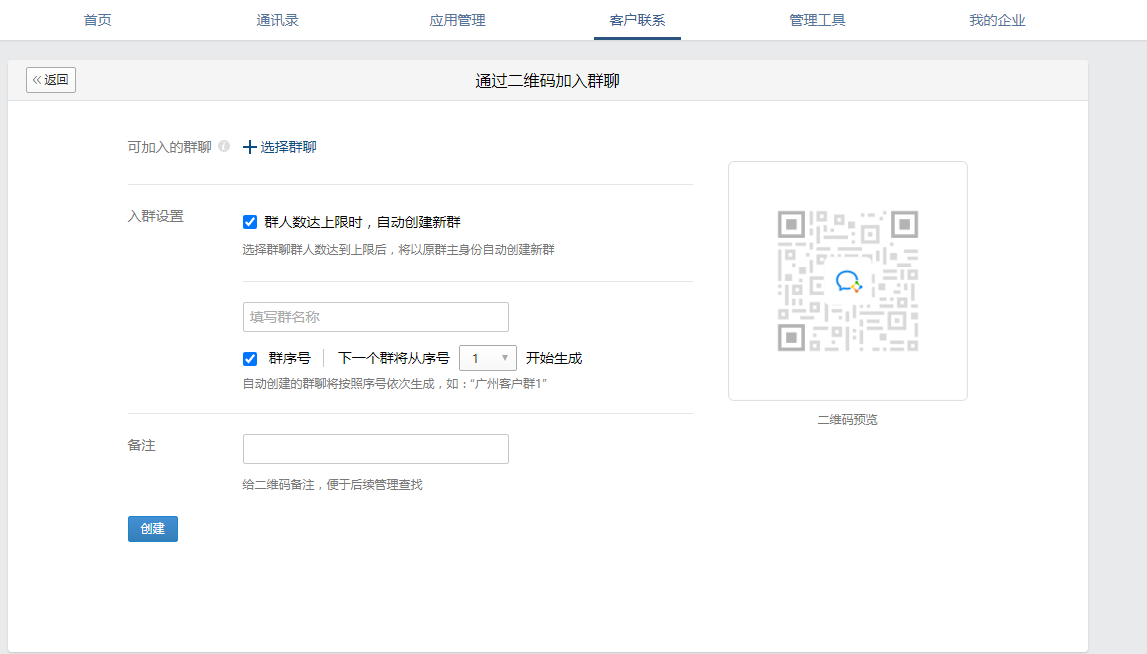Open 应用管理 tab

[457, 20]
